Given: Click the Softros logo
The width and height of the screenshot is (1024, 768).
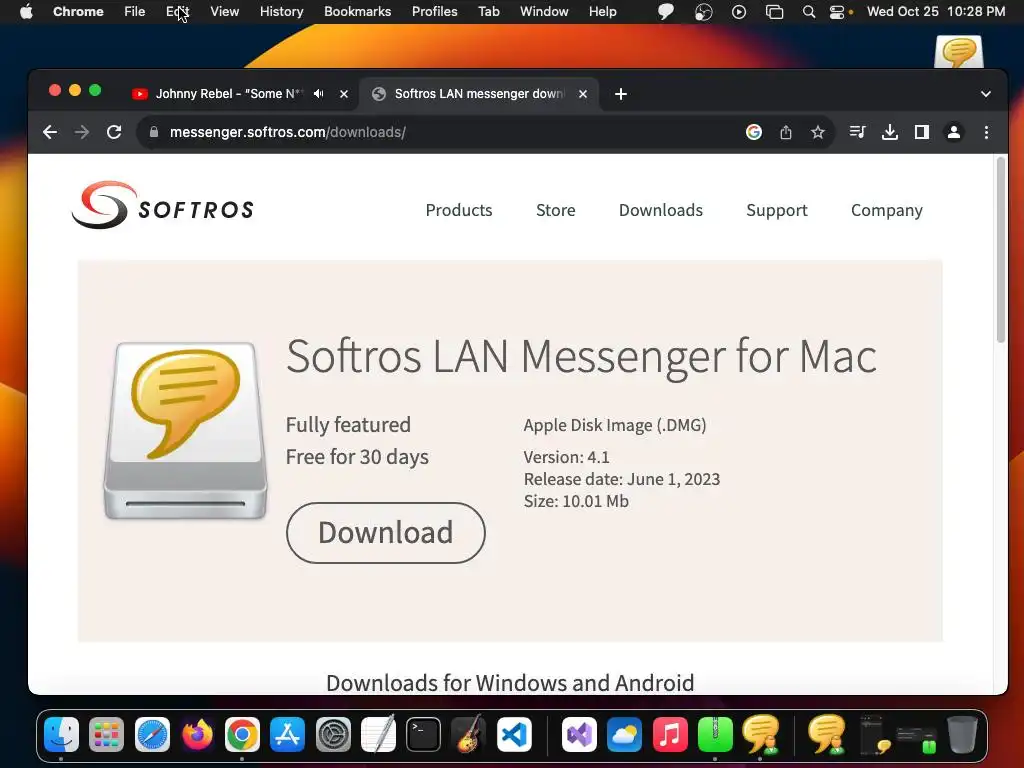Looking at the screenshot, I should 163,206.
